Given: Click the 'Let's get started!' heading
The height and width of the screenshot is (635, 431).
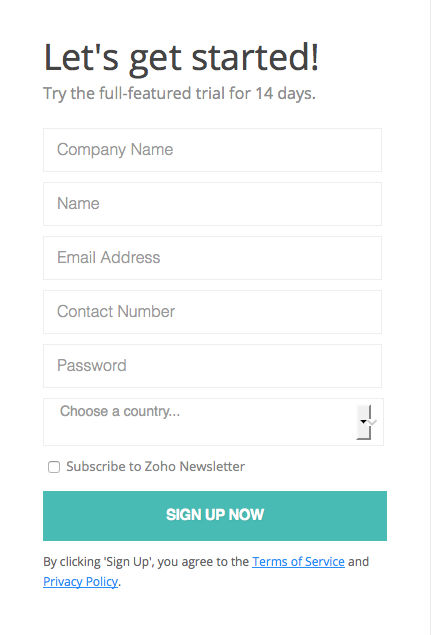Looking at the screenshot, I should point(181,59).
